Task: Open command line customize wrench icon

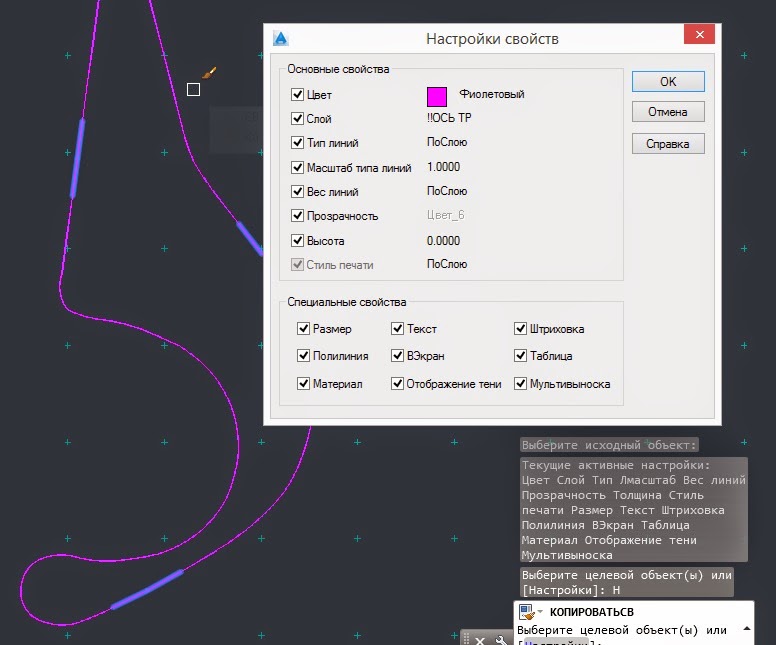Action: (x=501, y=640)
